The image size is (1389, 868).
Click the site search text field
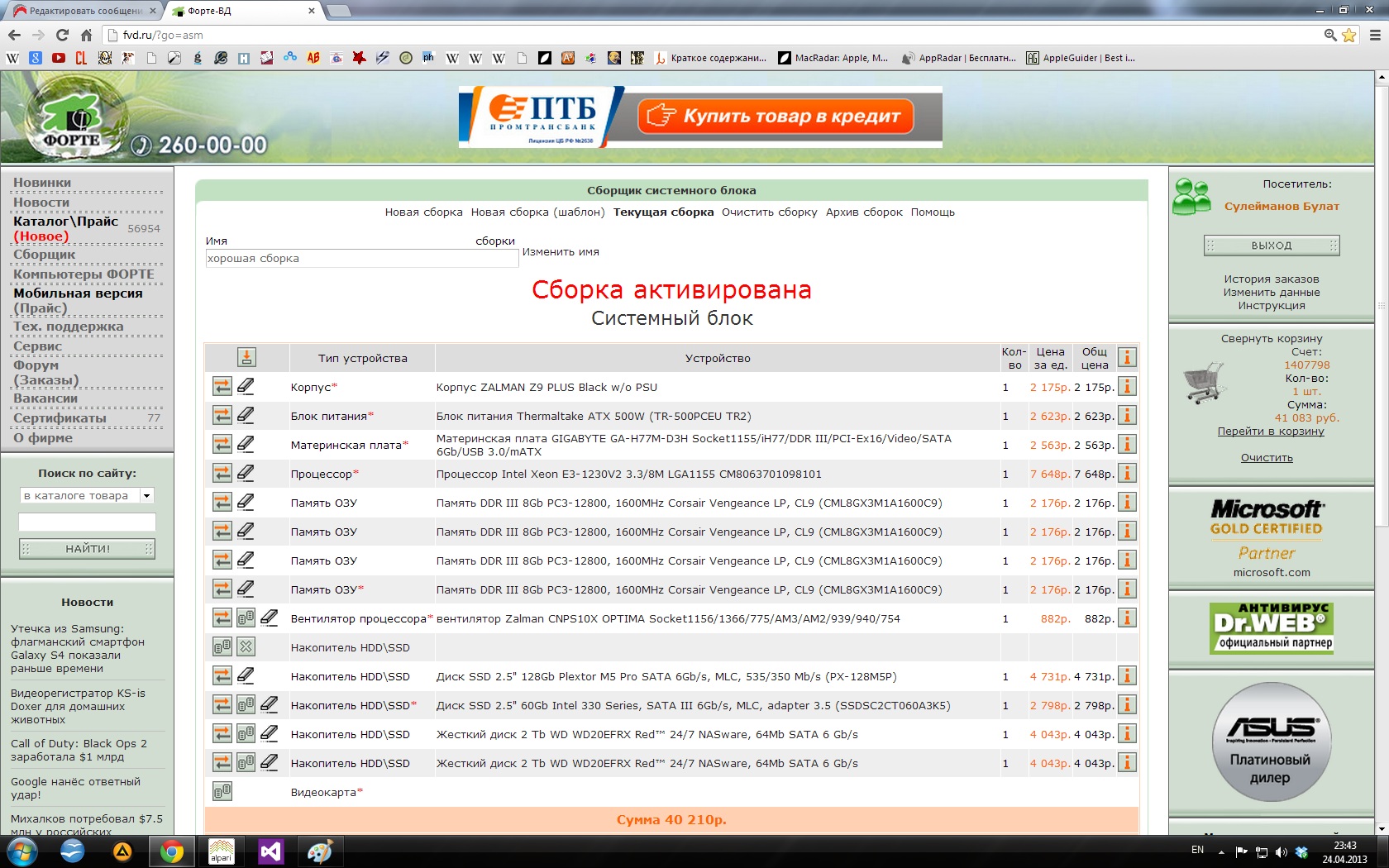(87, 522)
